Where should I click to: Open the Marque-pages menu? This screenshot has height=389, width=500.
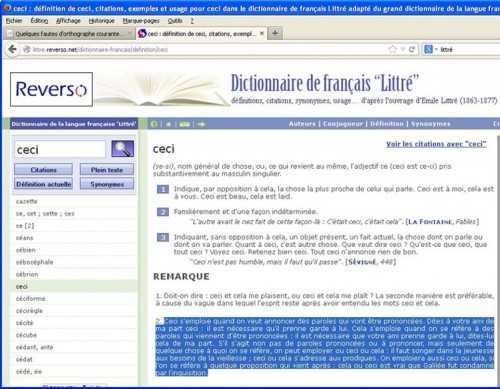[x=141, y=21]
